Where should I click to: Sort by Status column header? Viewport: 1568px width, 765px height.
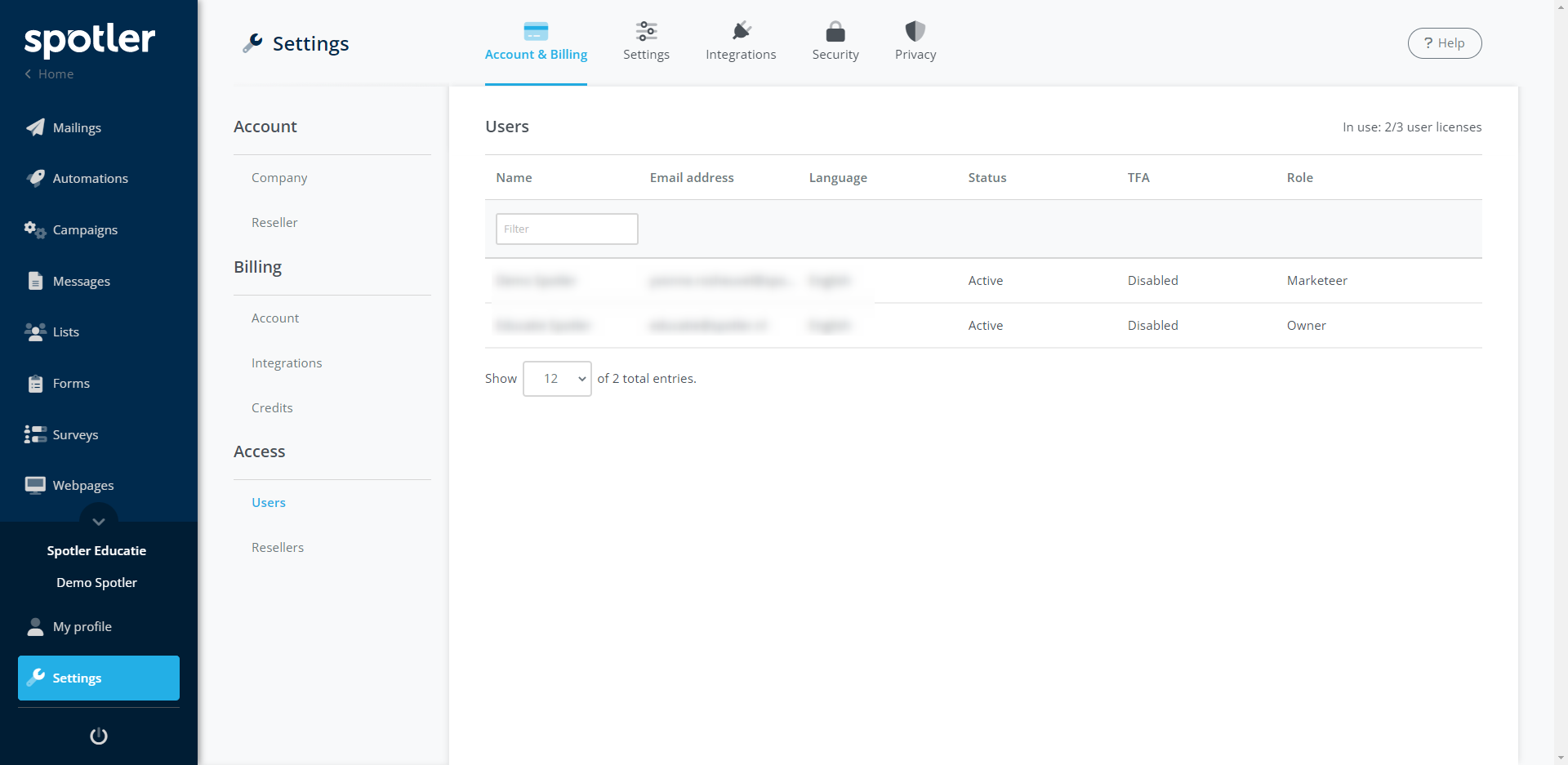click(x=987, y=178)
